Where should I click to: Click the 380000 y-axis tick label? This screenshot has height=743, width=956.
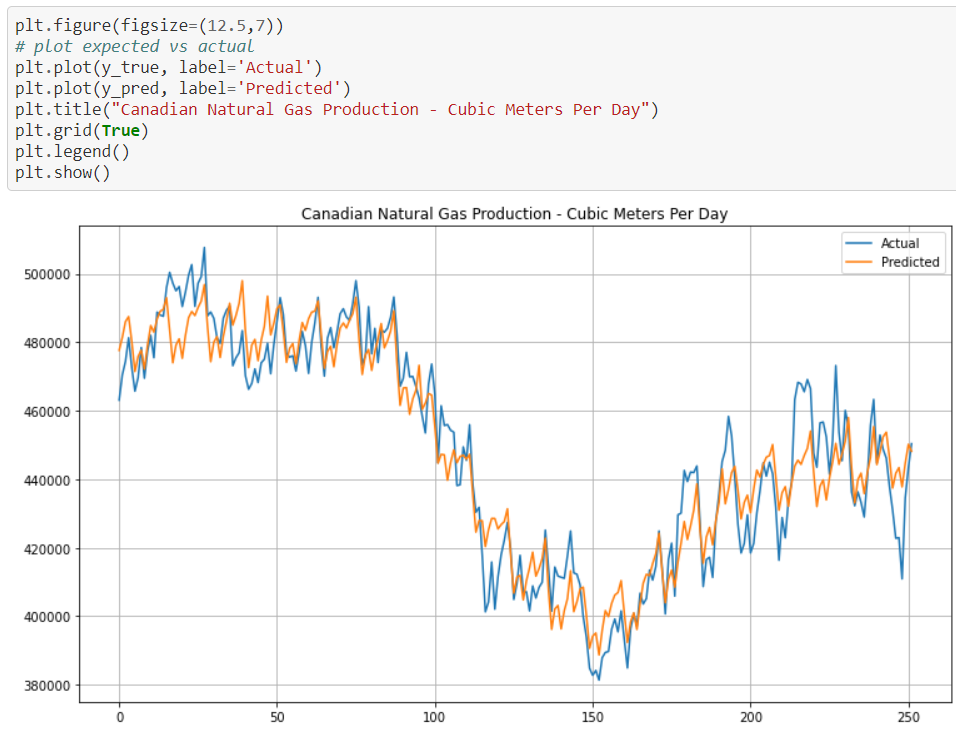click(x=47, y=686)
